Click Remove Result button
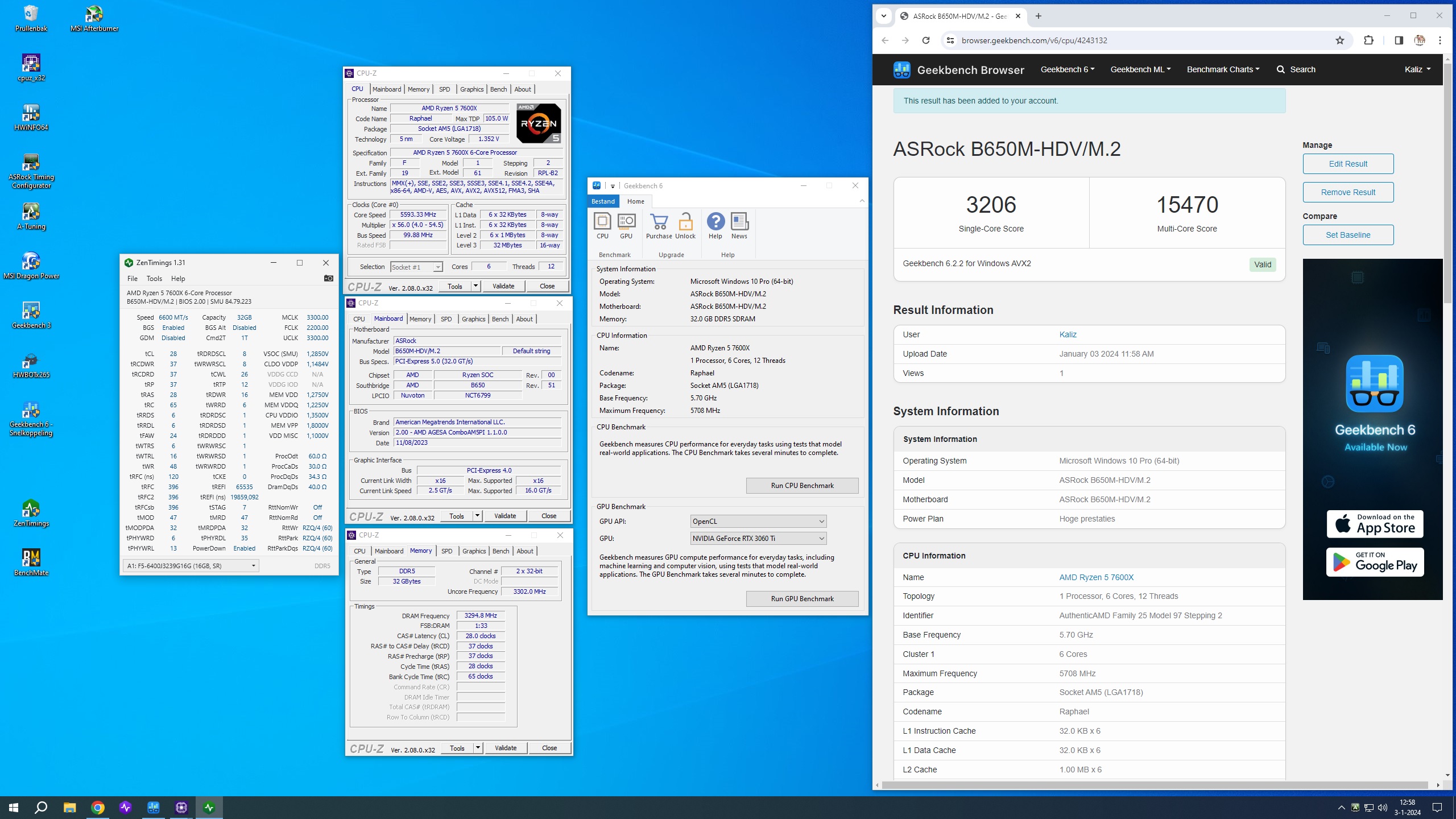Viewport: 1456px width, 819px height. [x=1348, y=192]
